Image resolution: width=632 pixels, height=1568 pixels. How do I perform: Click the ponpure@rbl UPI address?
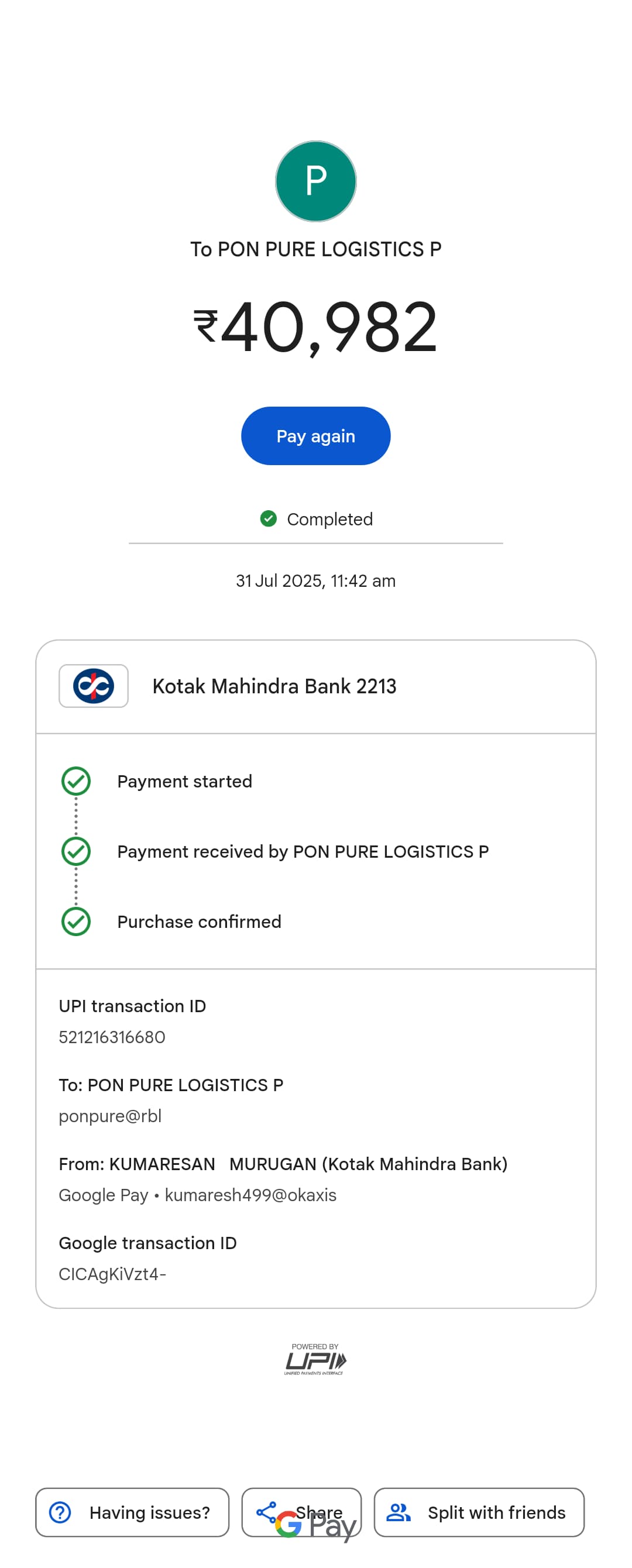click(110, 1116)
